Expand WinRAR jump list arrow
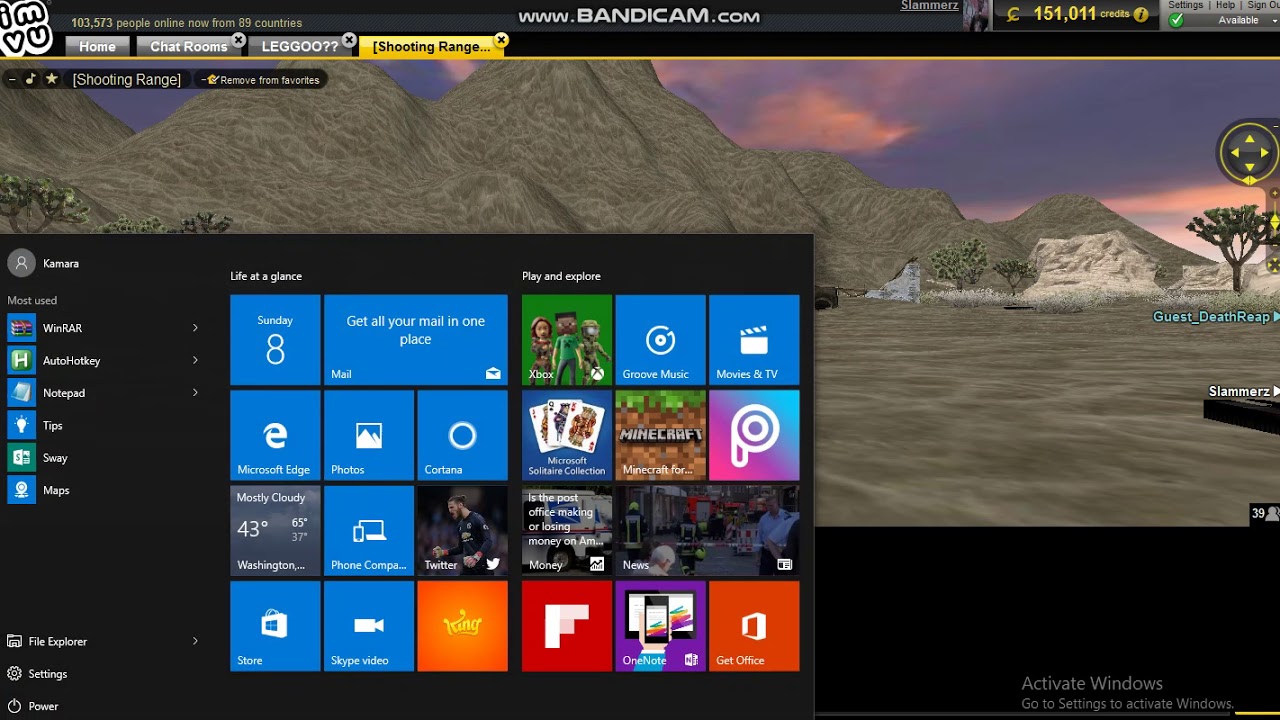Image resolution: width=1280 pixels, height=720 pixels. point(195,328)
